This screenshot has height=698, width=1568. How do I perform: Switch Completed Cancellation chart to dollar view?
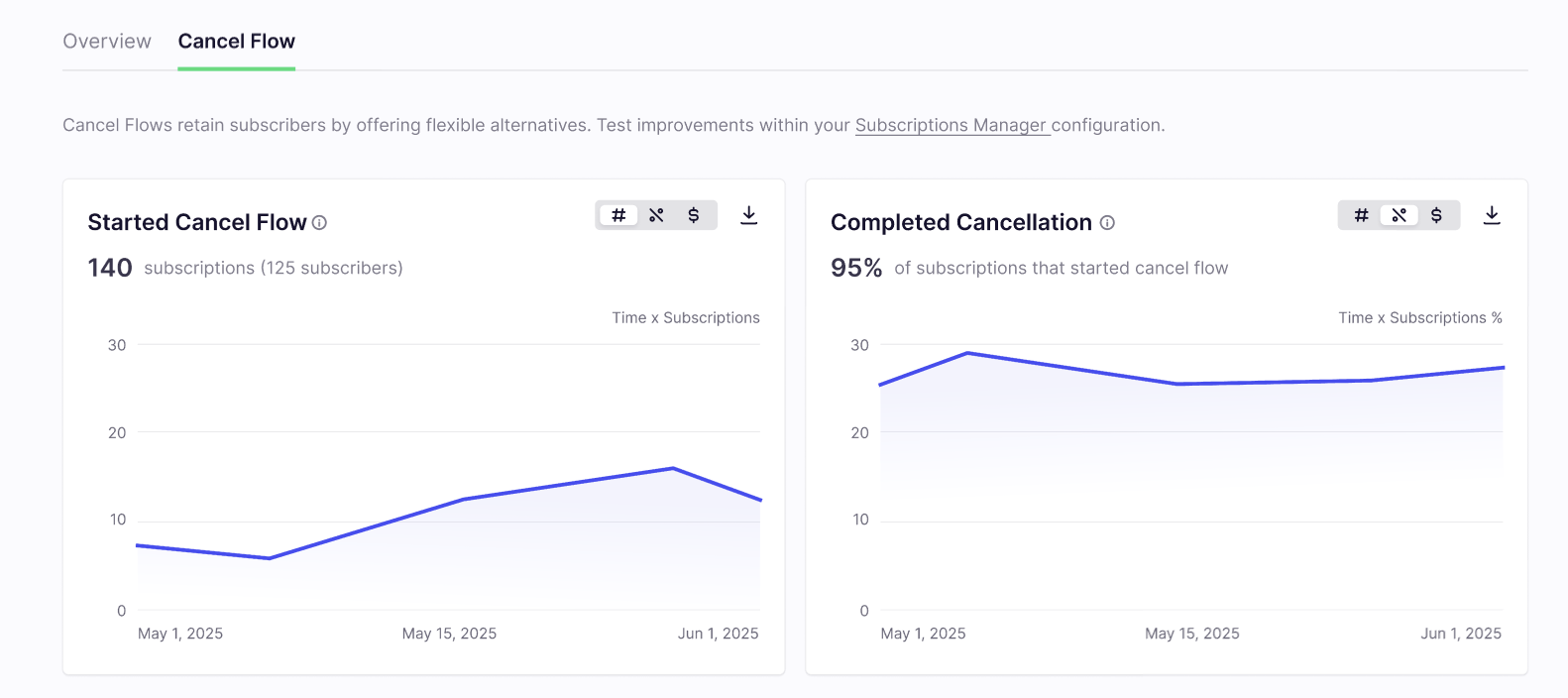pyautogui.click(x=1436, y=215)
